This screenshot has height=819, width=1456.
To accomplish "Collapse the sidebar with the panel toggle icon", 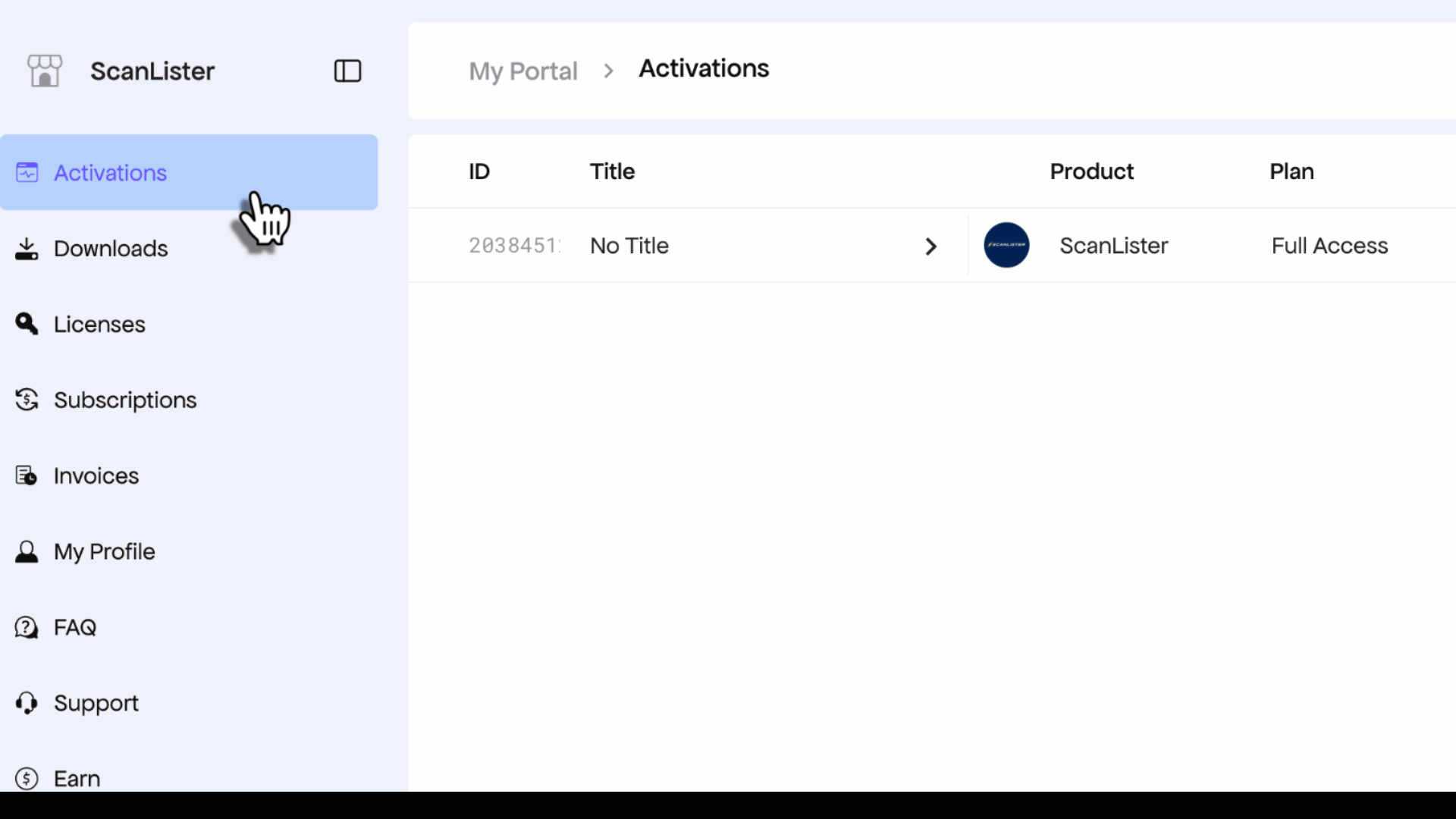I will pos(348,71).
